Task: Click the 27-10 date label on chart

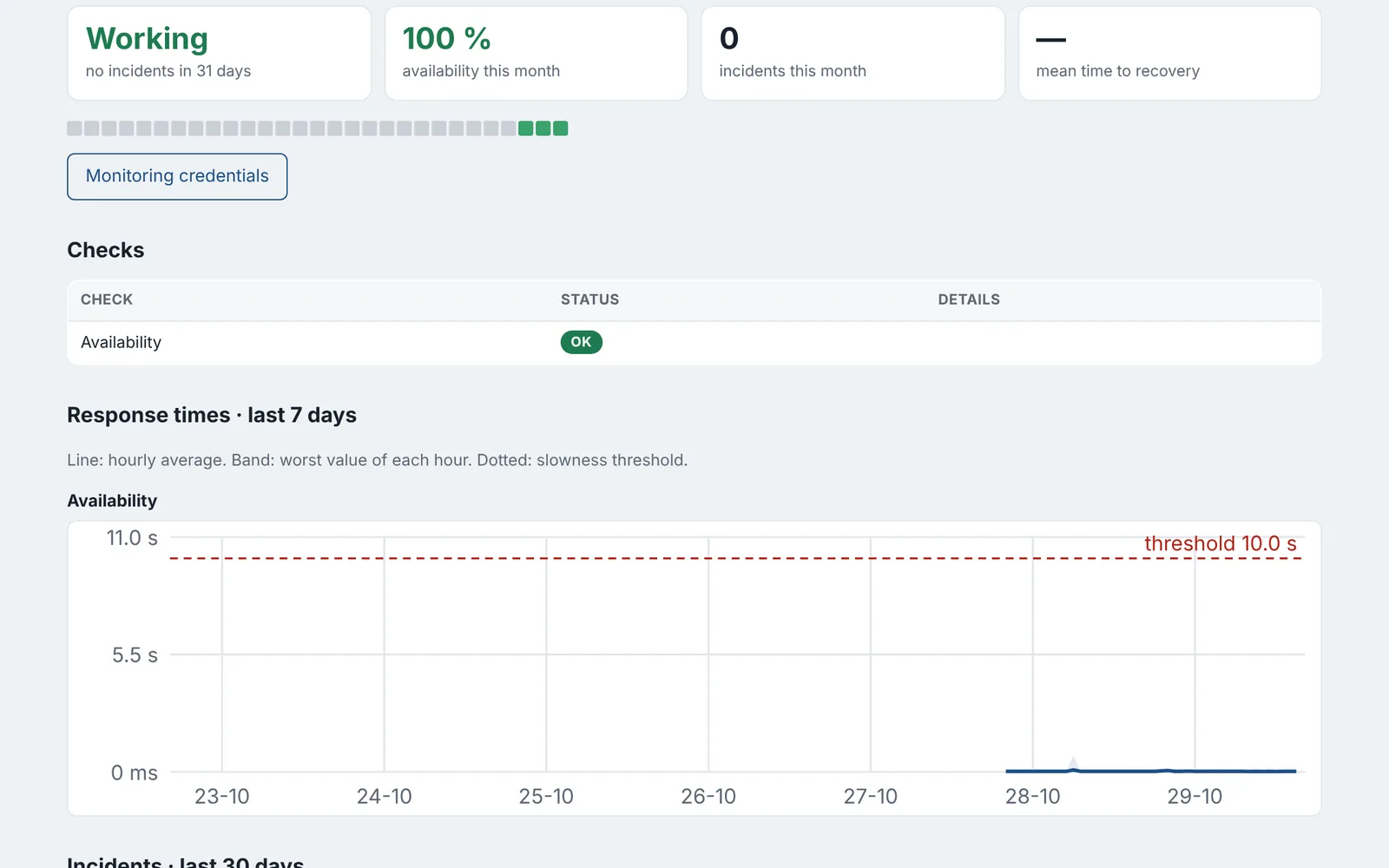Action: click(871, 796)
